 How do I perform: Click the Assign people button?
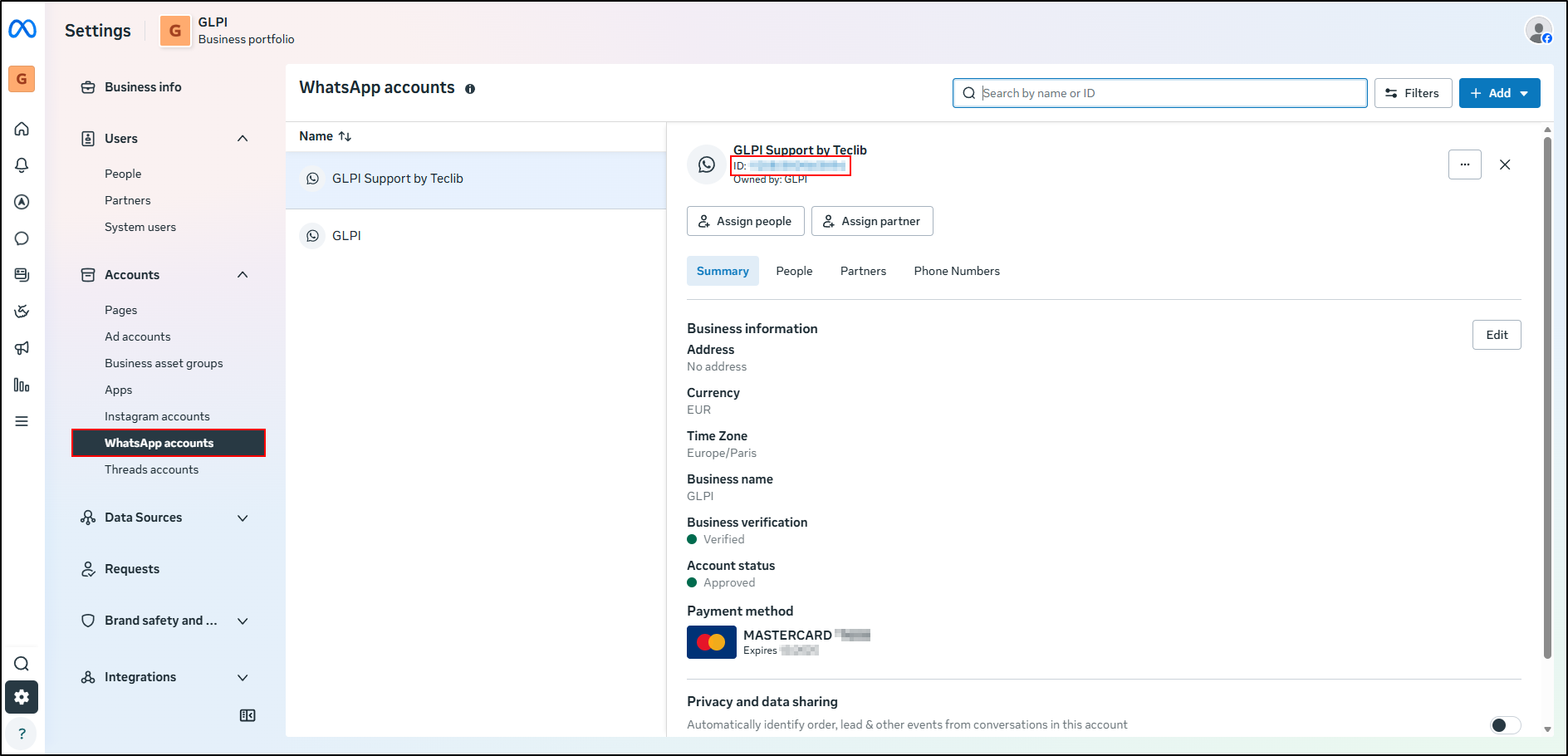point(745,221)
